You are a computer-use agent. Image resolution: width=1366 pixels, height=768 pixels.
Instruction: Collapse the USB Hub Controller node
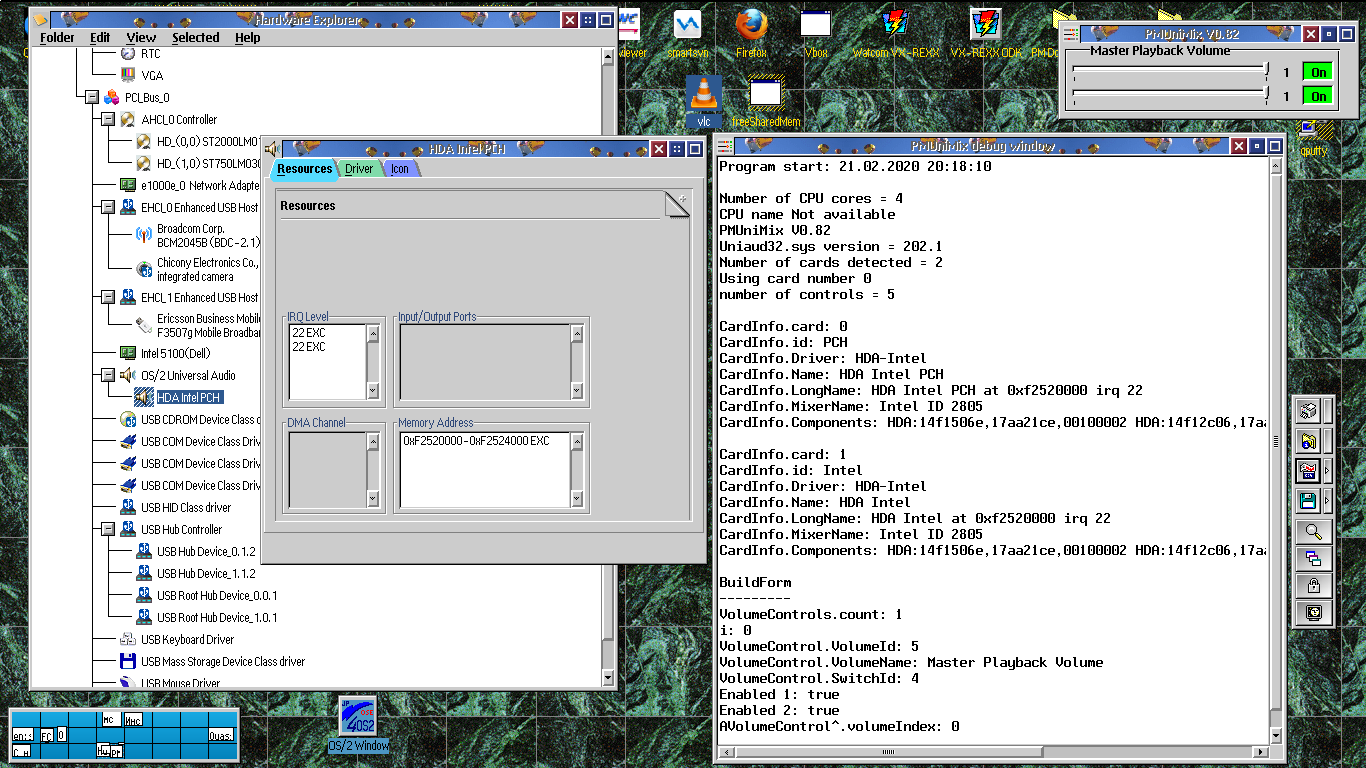point(108,529)
